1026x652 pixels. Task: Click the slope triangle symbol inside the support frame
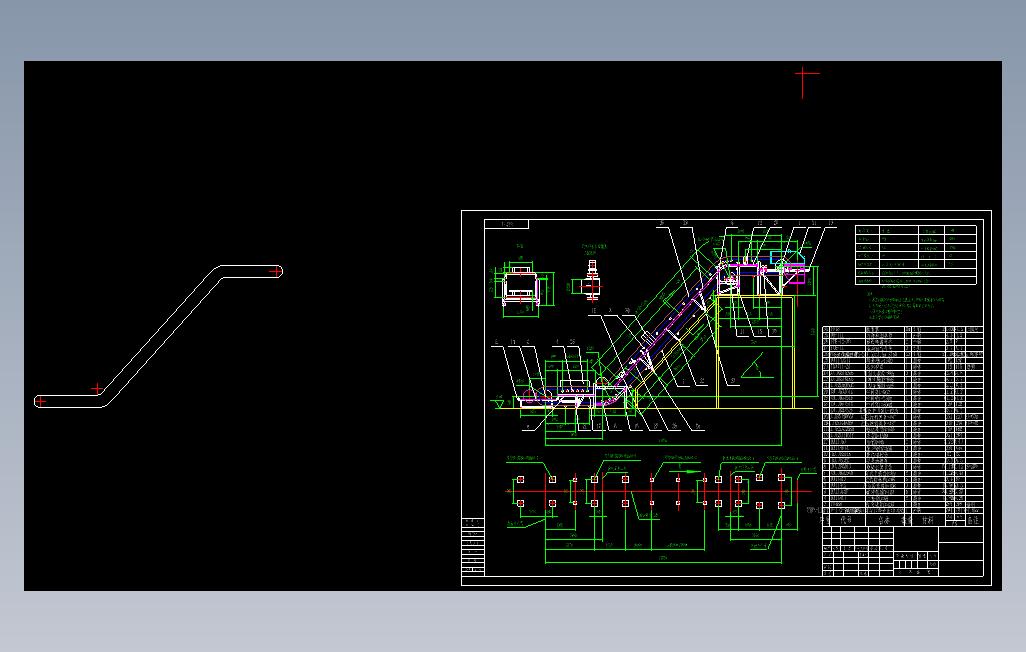point(758,367)
